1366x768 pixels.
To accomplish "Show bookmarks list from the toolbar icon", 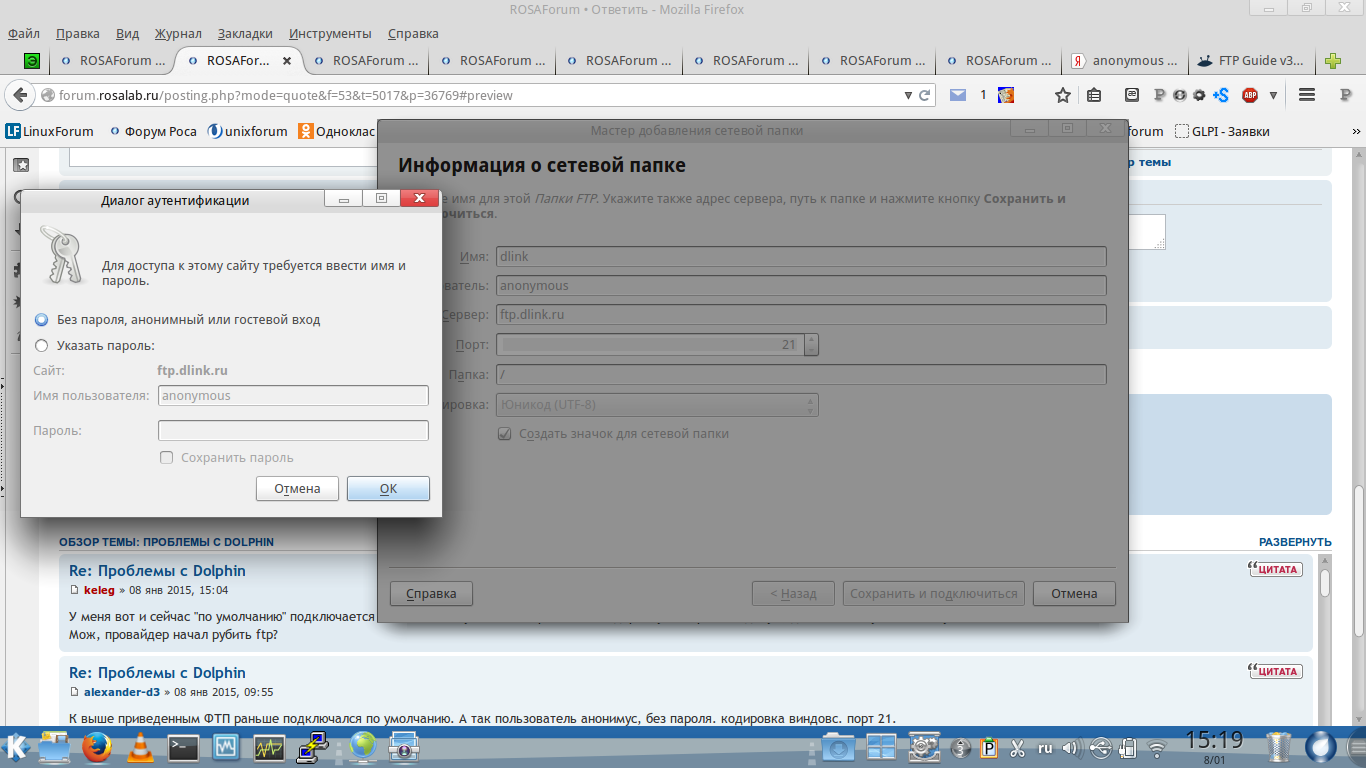I will 1094,95.
